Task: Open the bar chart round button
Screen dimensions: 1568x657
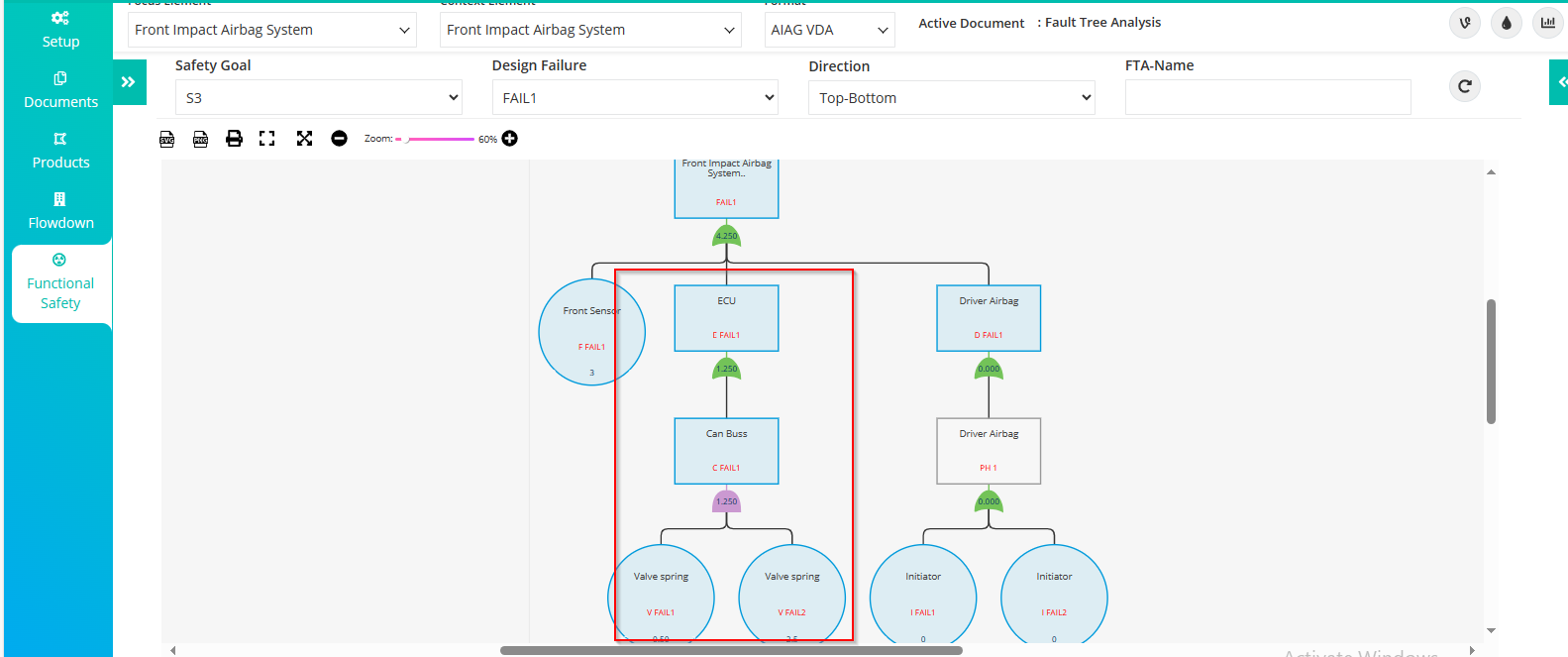Action: point(1547,23)
